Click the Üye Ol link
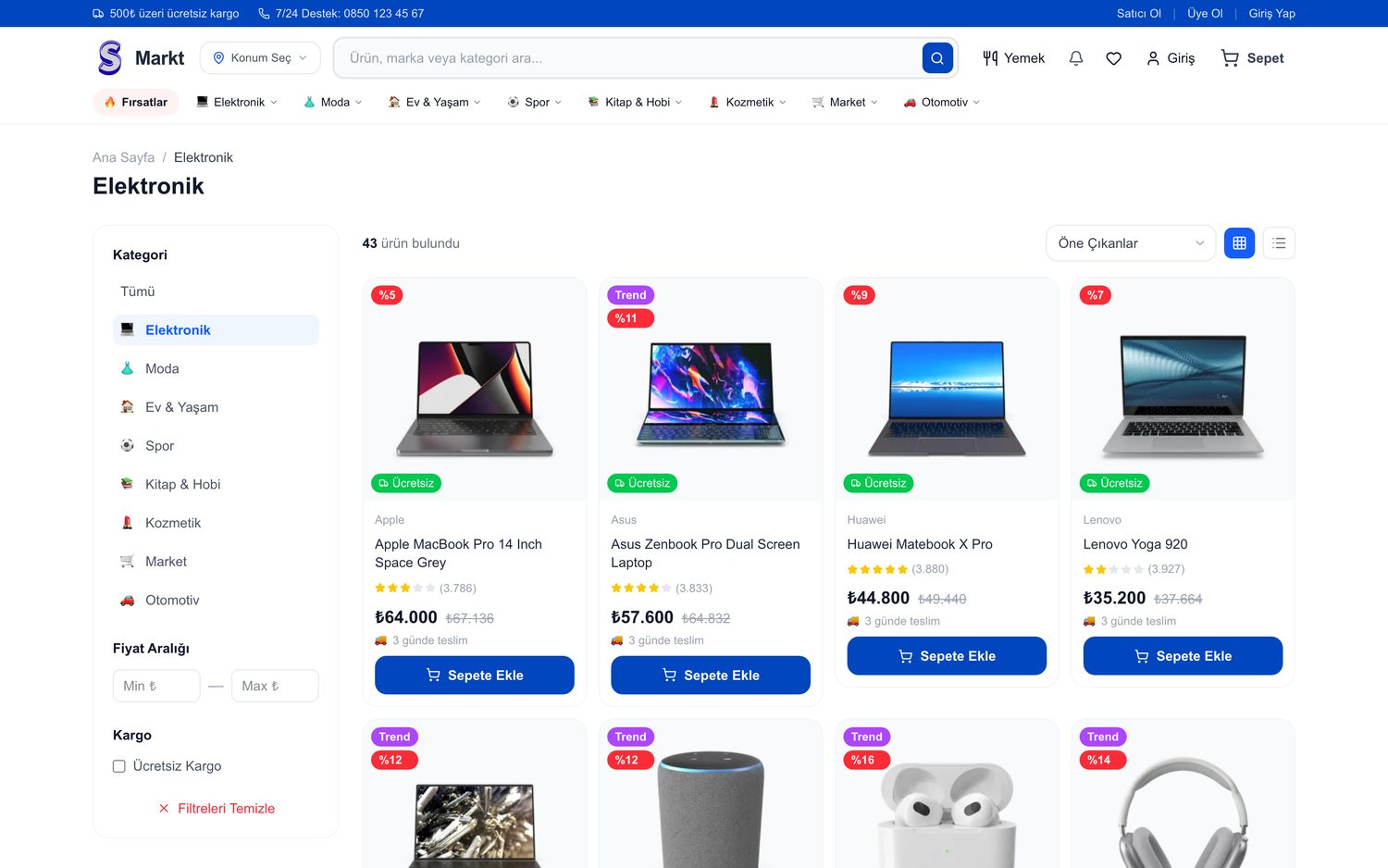Image resolution: width=1388 pixels, height=868 pixels. 1205,13
